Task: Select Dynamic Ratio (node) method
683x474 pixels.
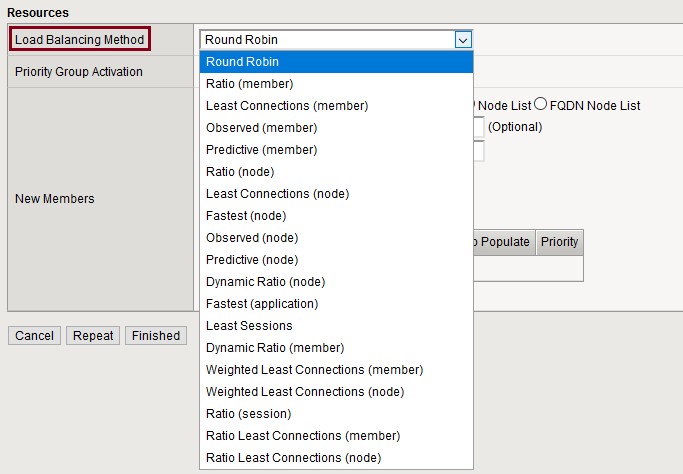Action: point(265,282)
